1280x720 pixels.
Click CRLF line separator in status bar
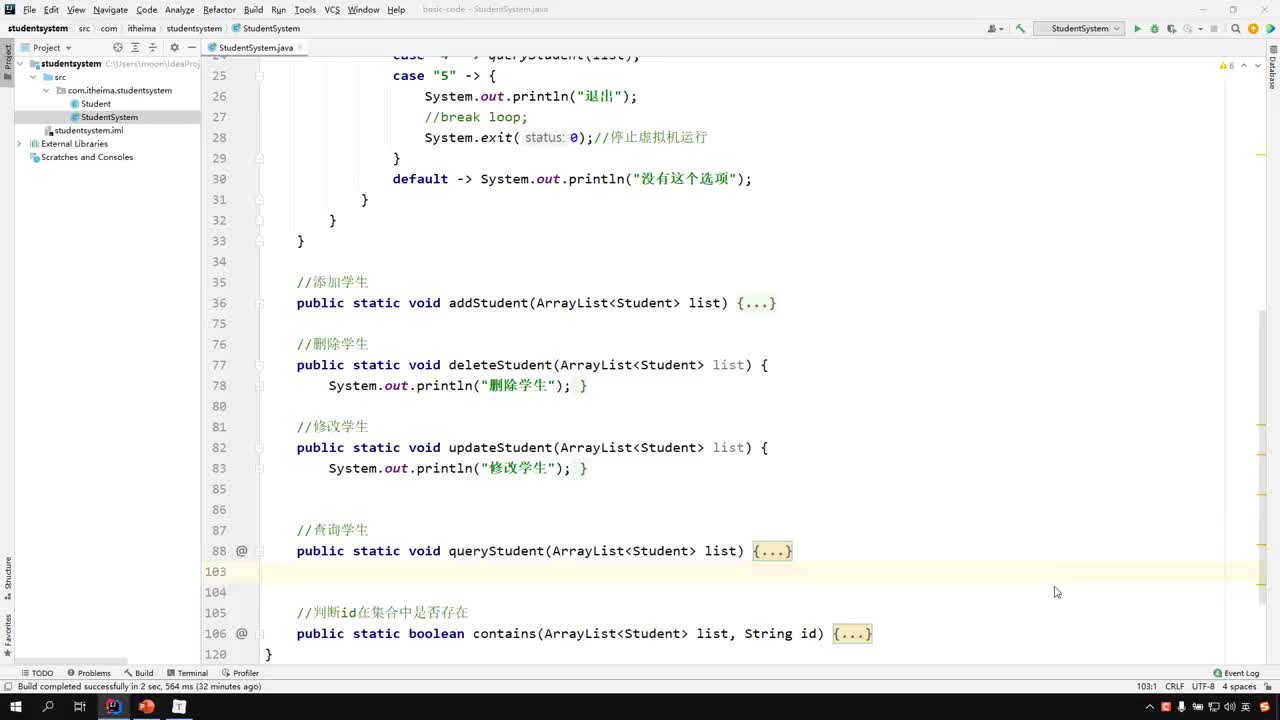coord(1174,687)
